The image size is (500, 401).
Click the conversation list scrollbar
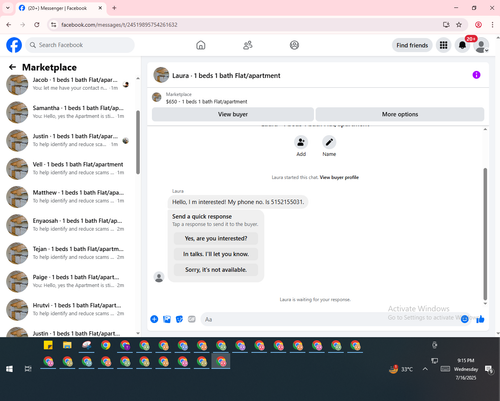click(x=138, y=142)
